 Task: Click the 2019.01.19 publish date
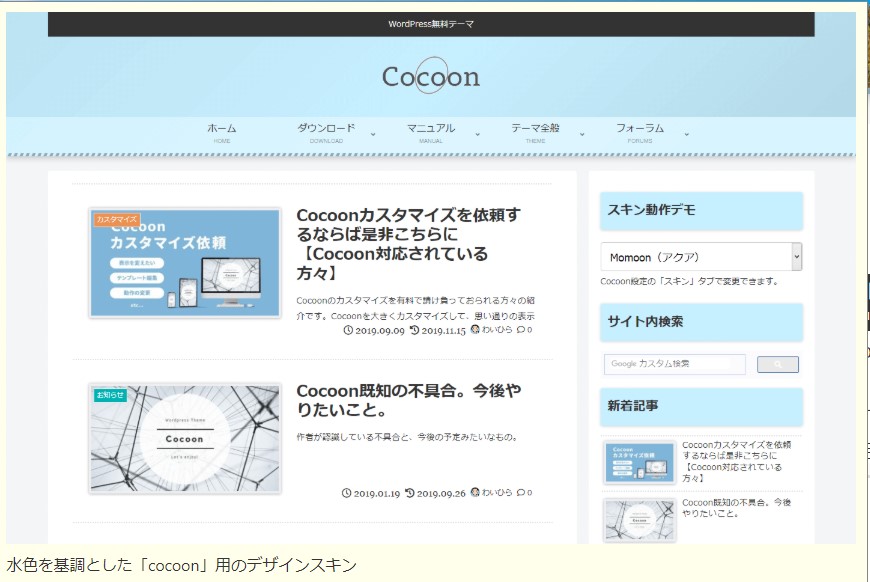point(371,493)
